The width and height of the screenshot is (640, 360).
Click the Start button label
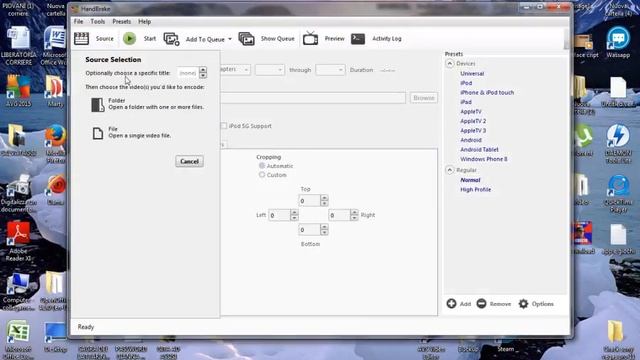click(x=150, y=38)
